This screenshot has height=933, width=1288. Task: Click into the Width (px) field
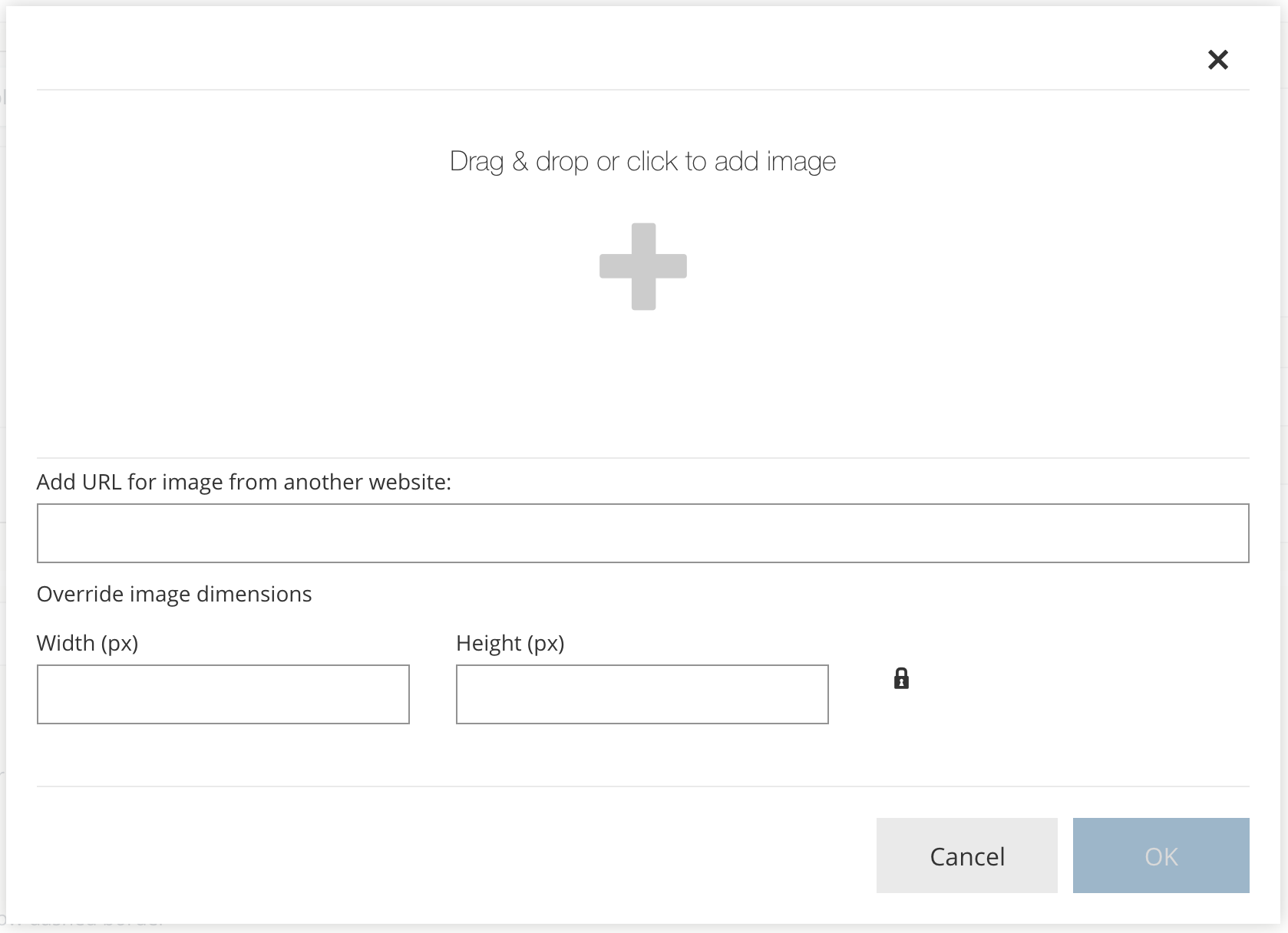(223, 694)
